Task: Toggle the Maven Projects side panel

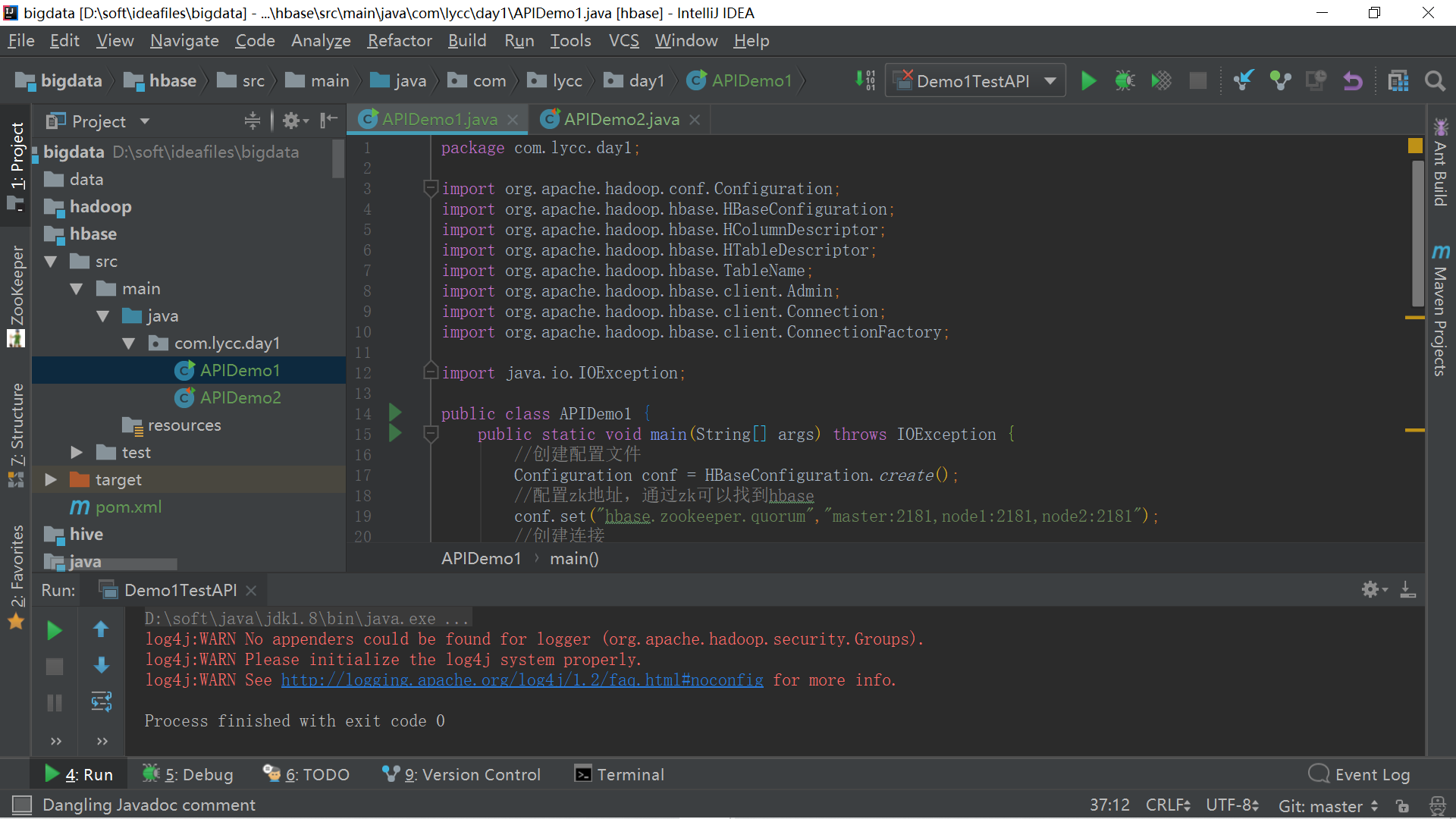Action: [1440, 311]
